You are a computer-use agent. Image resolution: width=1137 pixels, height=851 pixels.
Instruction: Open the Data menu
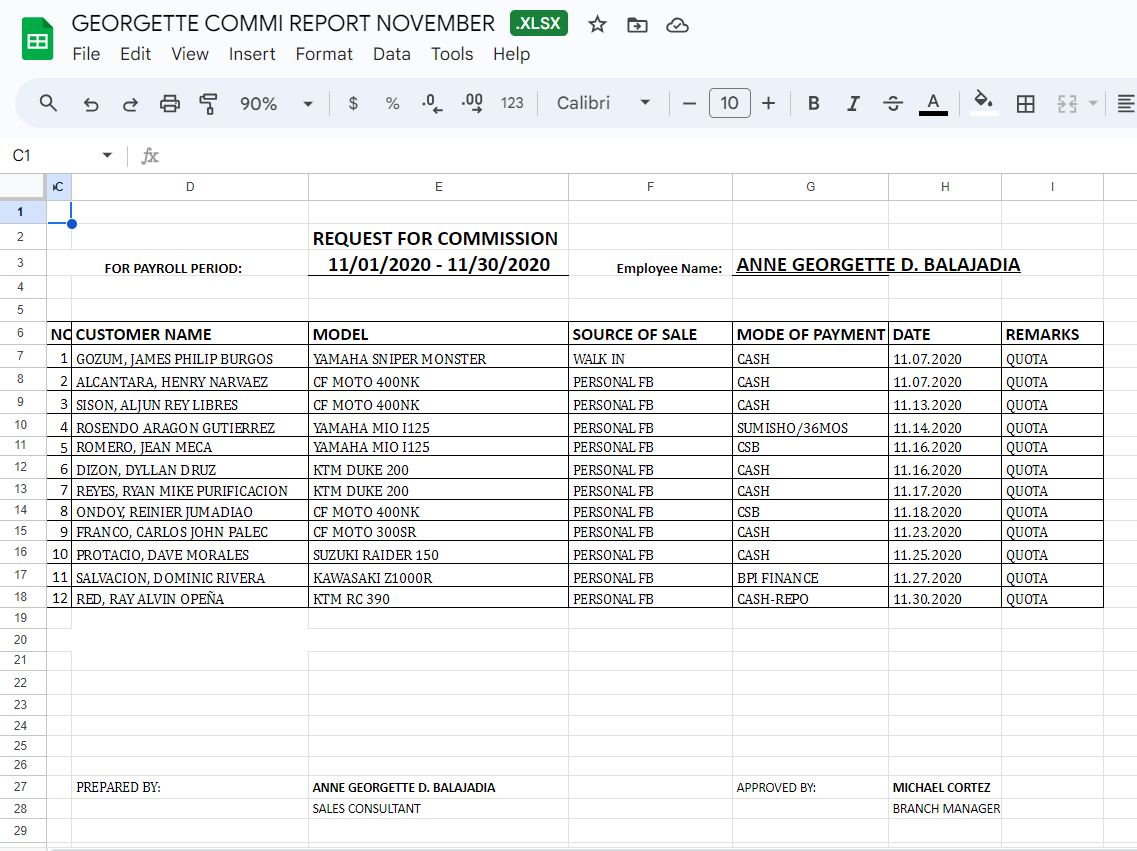[392, 54]
